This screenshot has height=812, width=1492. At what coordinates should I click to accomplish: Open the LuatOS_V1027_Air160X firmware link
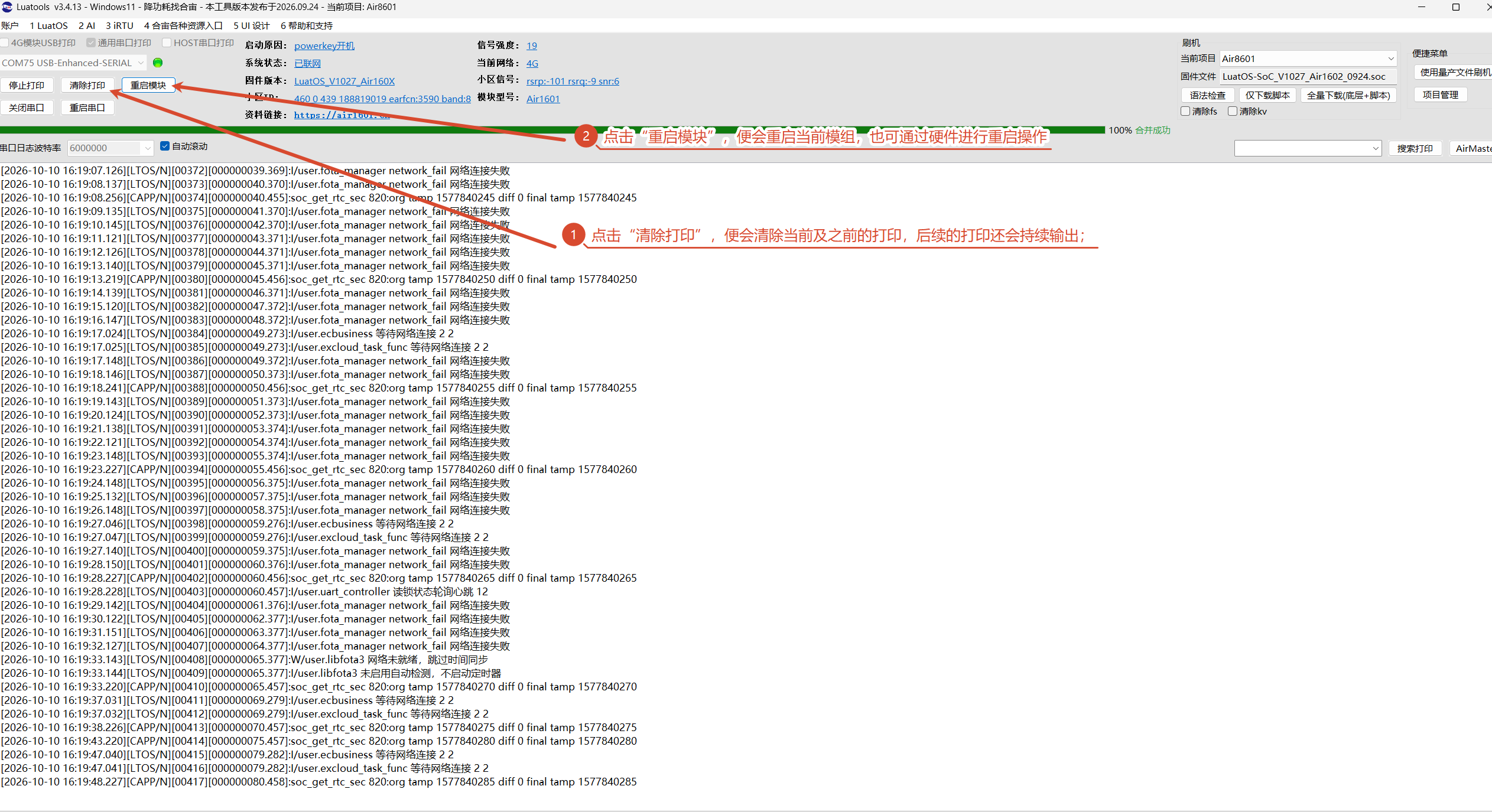point(344,81)
